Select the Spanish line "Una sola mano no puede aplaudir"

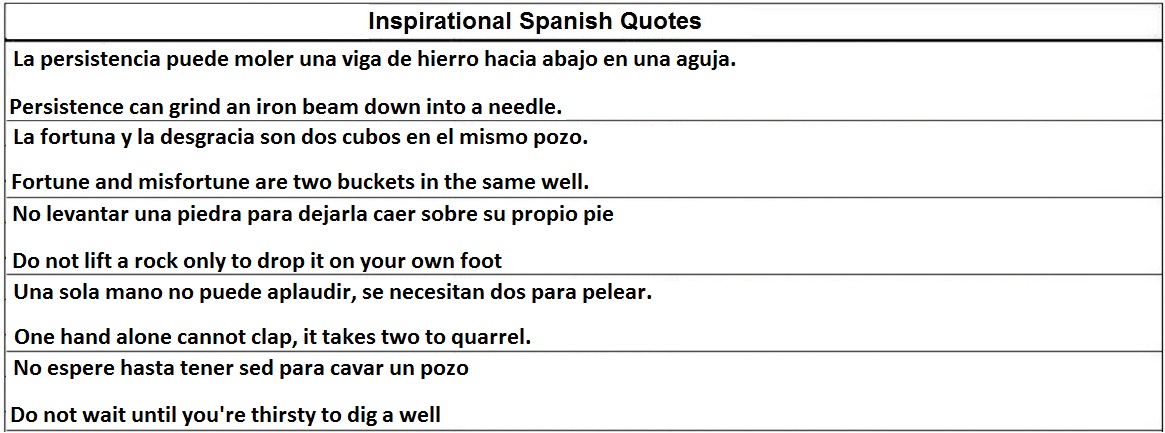point(332,294)
